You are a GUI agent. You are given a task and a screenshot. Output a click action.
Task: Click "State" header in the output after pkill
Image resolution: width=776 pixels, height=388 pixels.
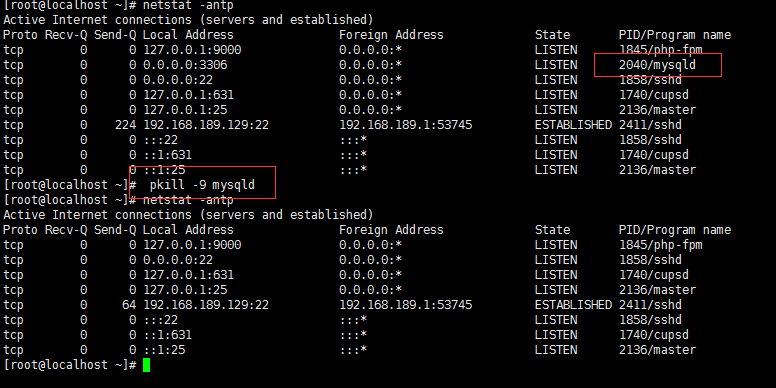coord(552,230)
